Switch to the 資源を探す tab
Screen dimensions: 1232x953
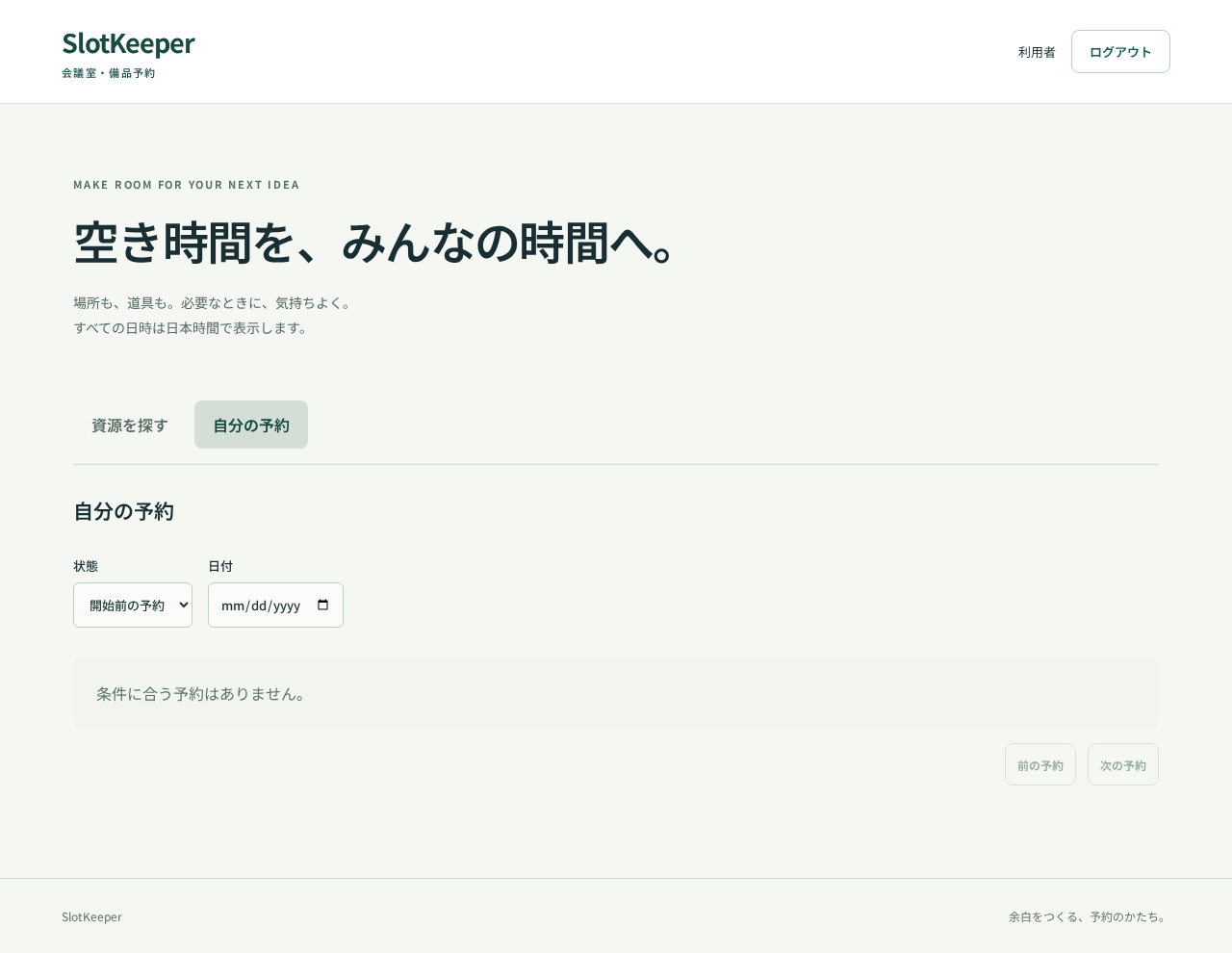coord(130,425)
